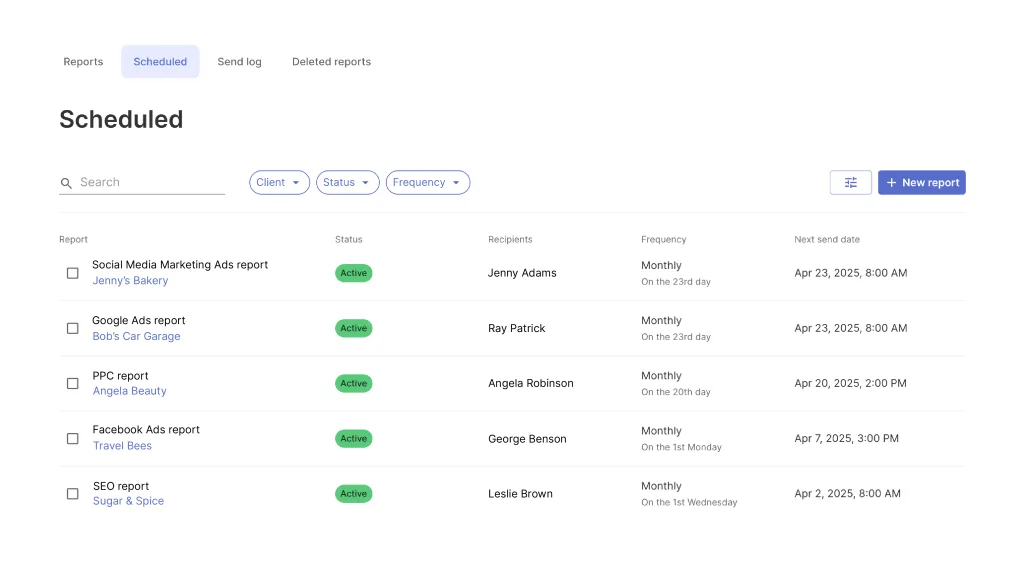Tick the Google Ads report checkbox
Image resolution: width=1024 pixels, height=569 pixels.
pyautogui.click(x=72, y=328)
